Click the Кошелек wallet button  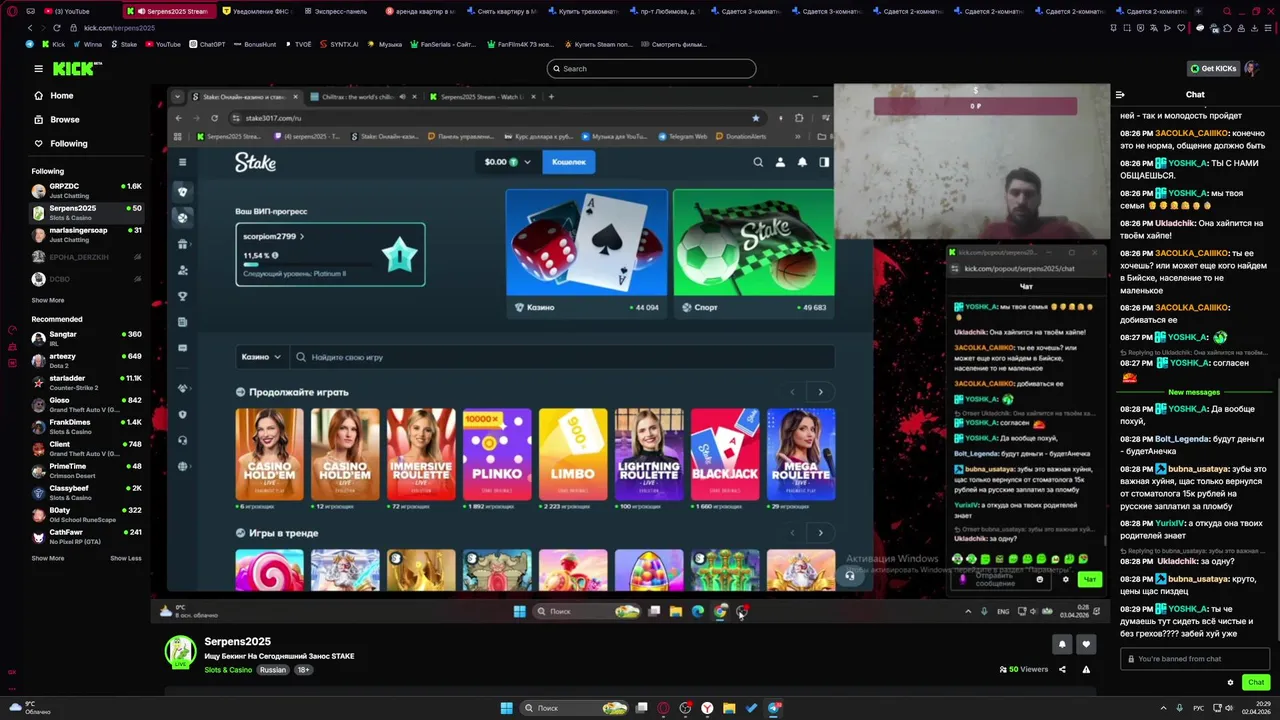(x=569, y=162)
